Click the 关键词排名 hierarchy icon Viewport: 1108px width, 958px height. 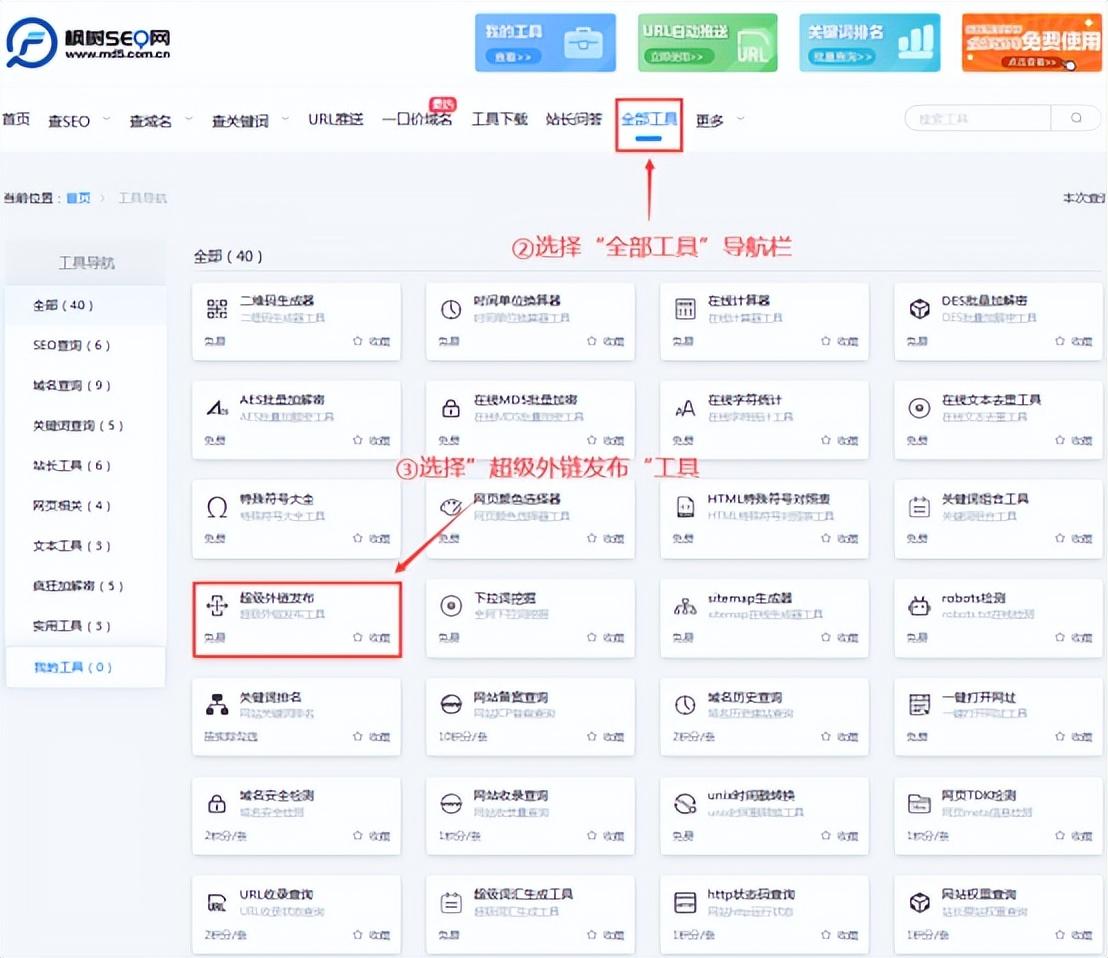[x=217, y=705]
